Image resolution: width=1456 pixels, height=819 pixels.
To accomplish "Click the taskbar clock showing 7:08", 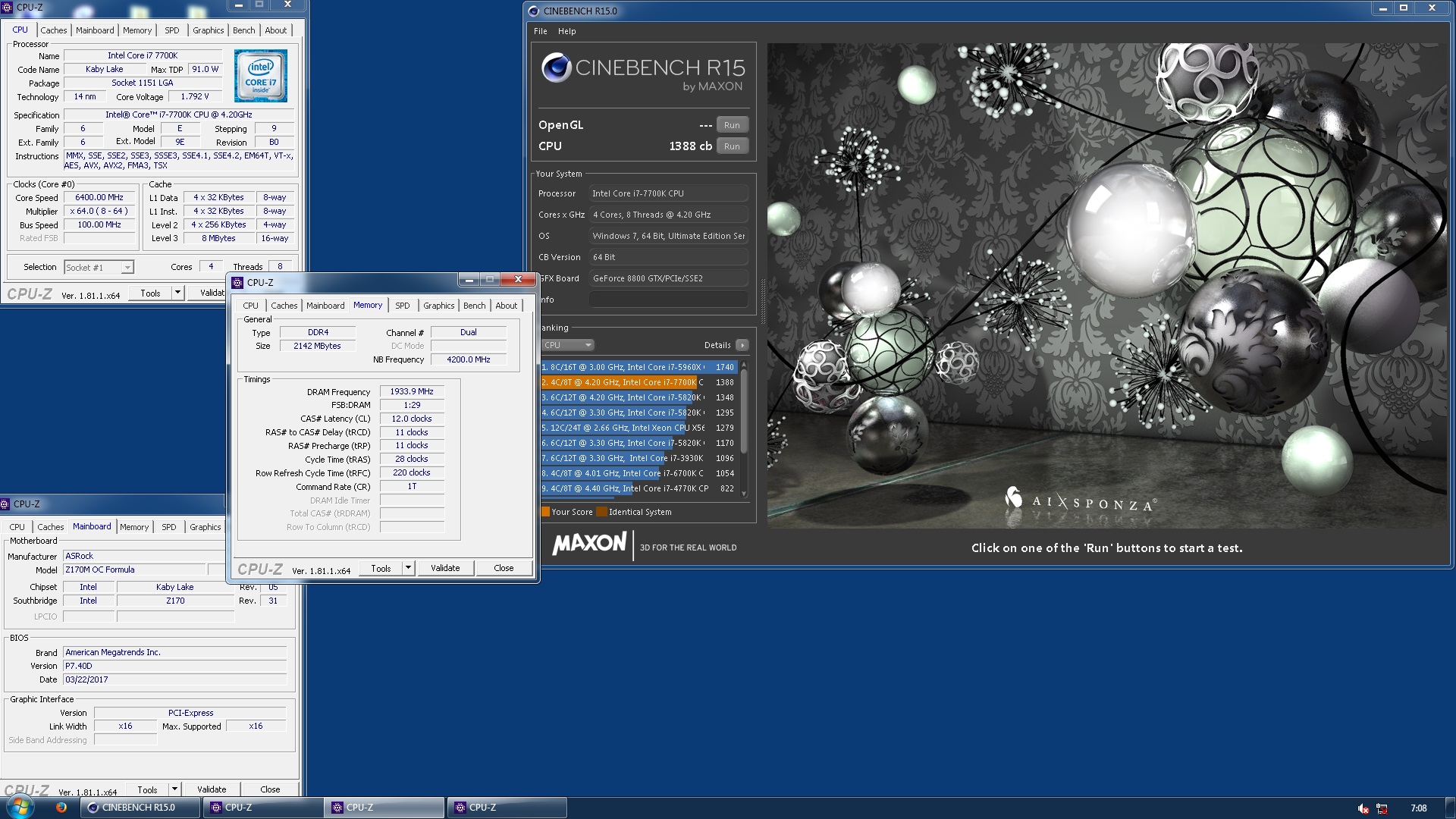I will [x=1418, y=808].
